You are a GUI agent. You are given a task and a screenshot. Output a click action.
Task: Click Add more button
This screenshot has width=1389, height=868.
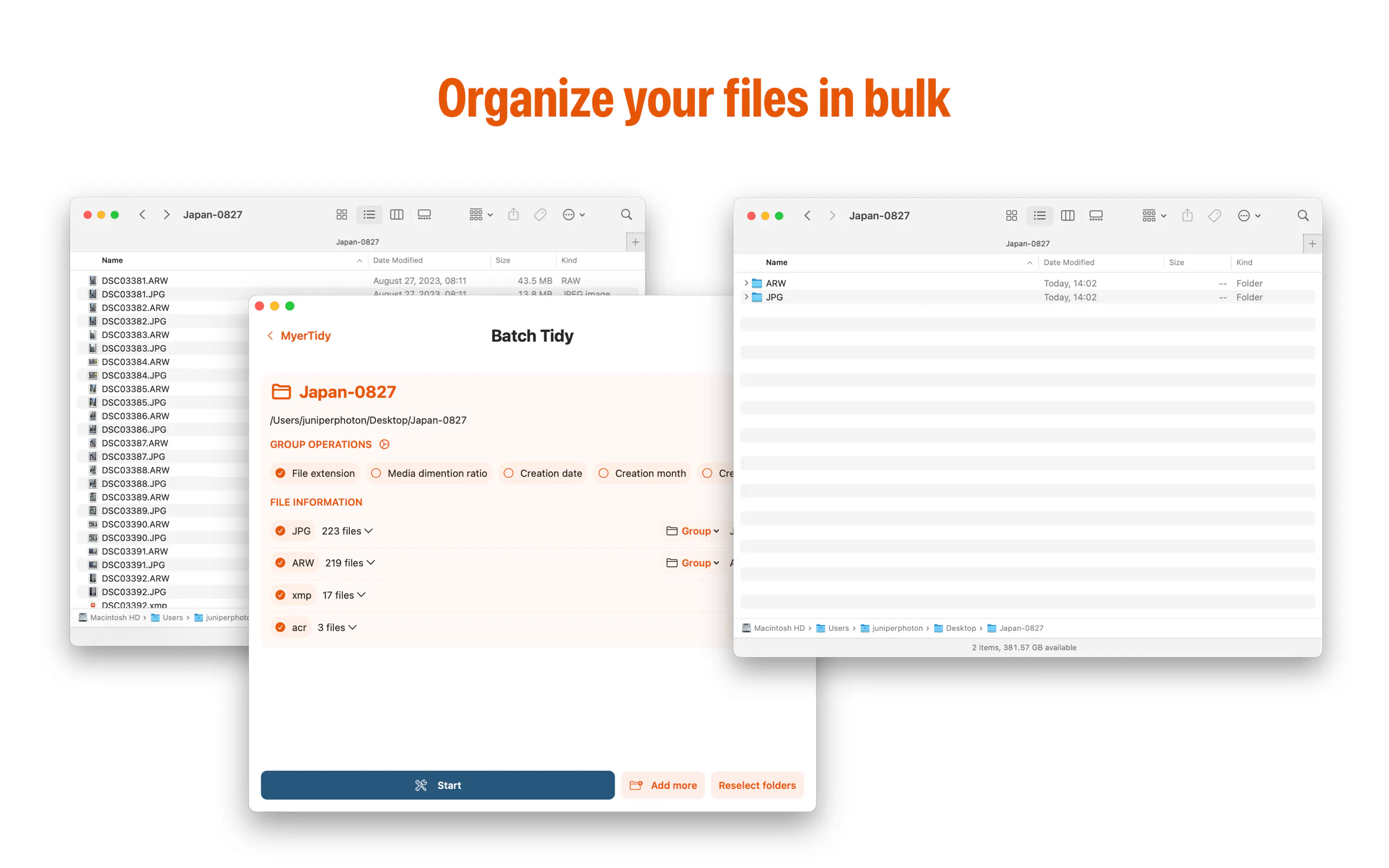click(x=663, y=786)
